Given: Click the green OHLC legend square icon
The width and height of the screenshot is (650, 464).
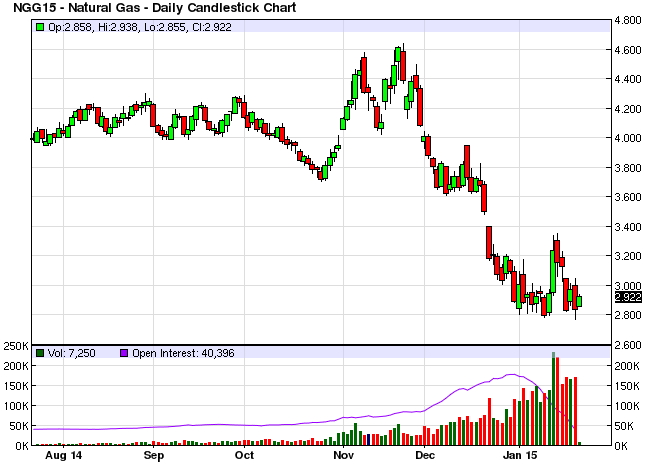Looking at the screenshot, I should coord(40,27).
